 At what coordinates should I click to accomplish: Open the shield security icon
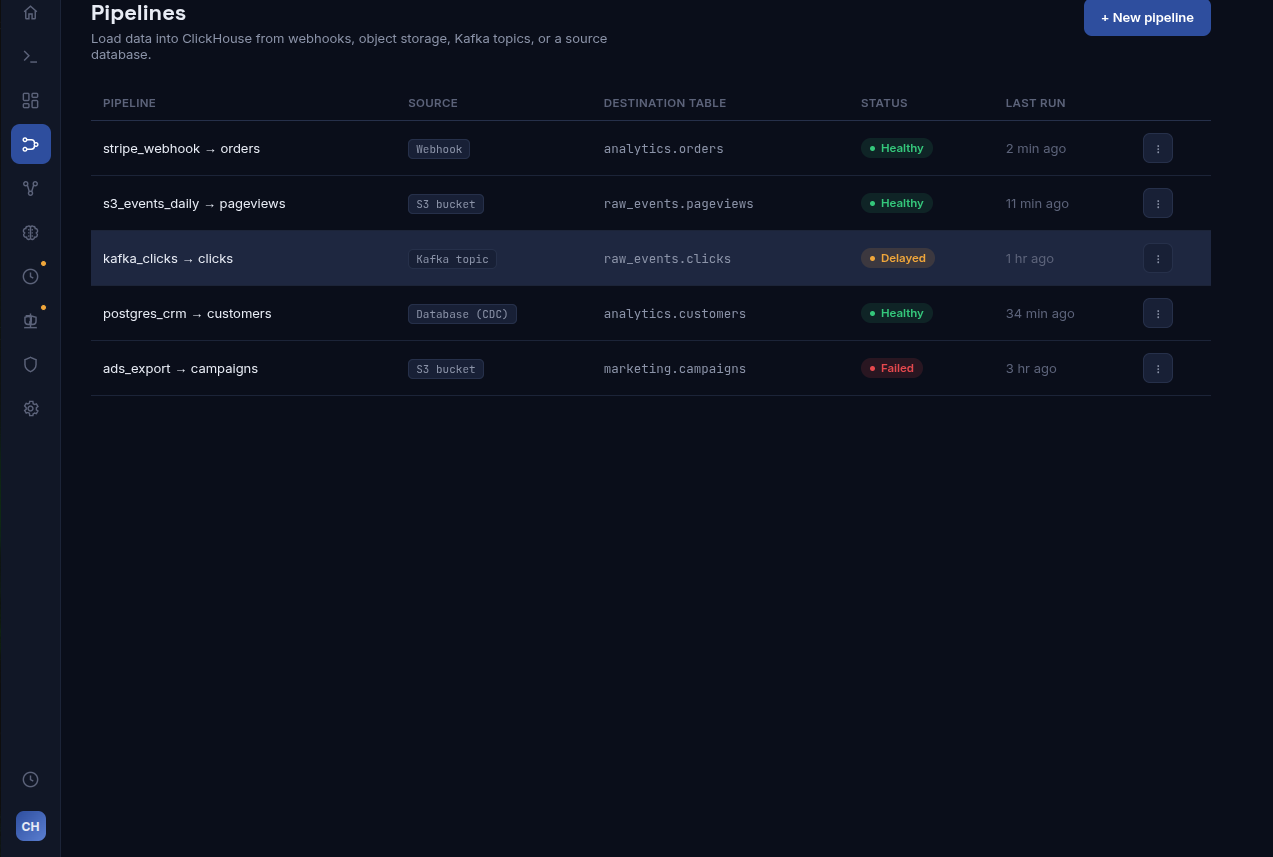30,364
